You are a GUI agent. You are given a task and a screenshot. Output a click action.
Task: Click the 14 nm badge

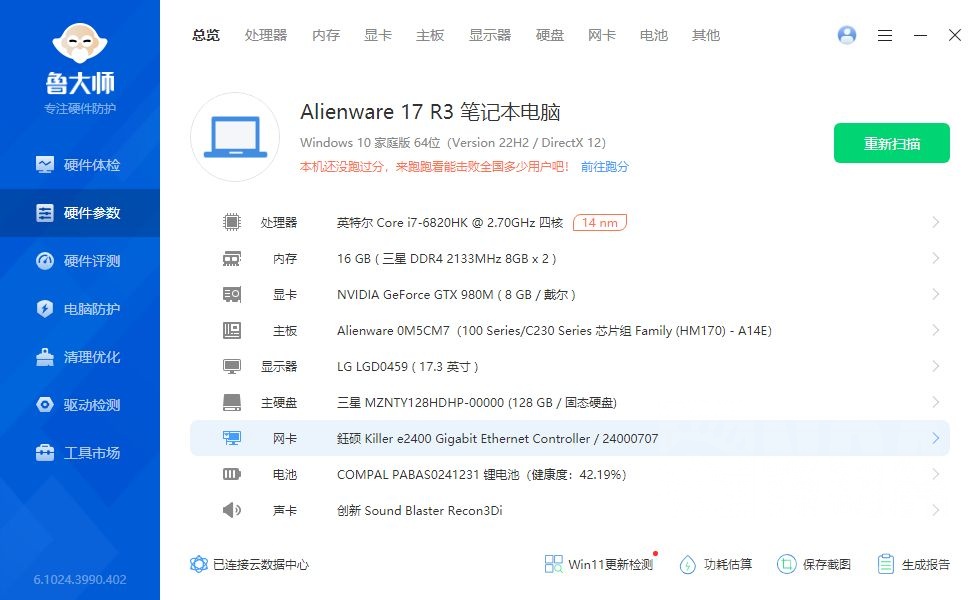[x=599, y=222]
